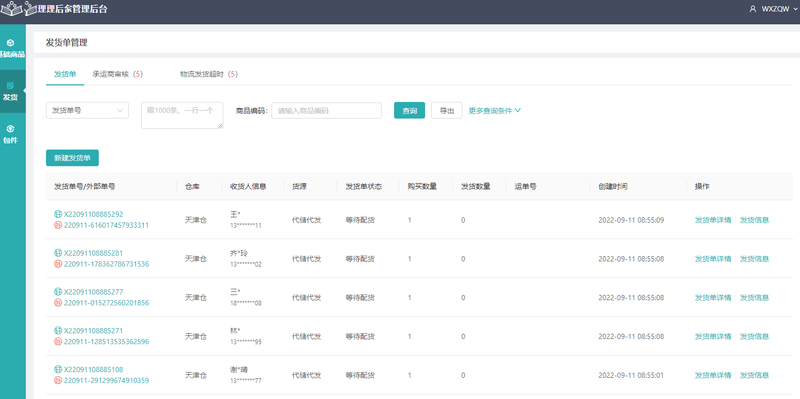Click the 发货单管理 page title

tap(66, 42)
